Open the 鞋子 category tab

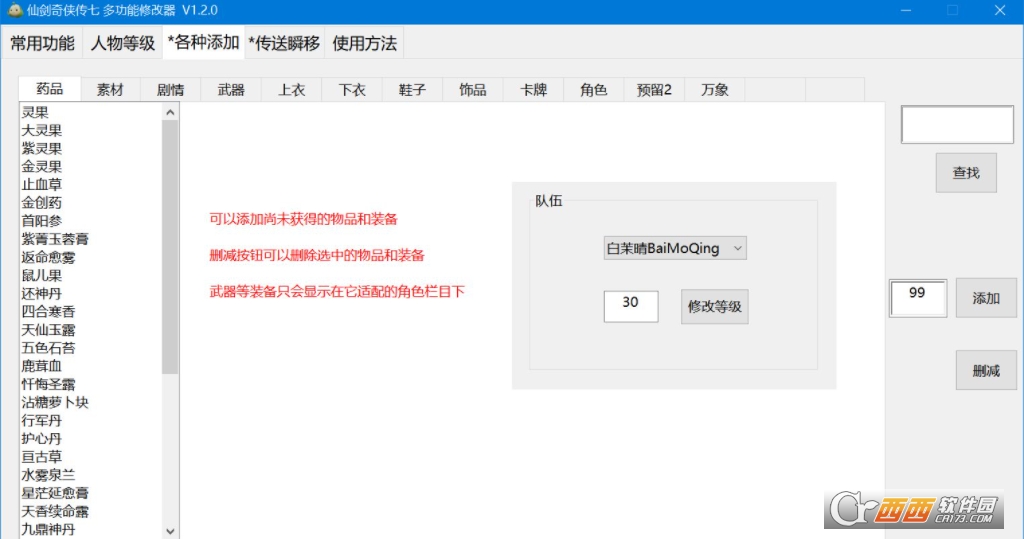[x=412, y=90]
